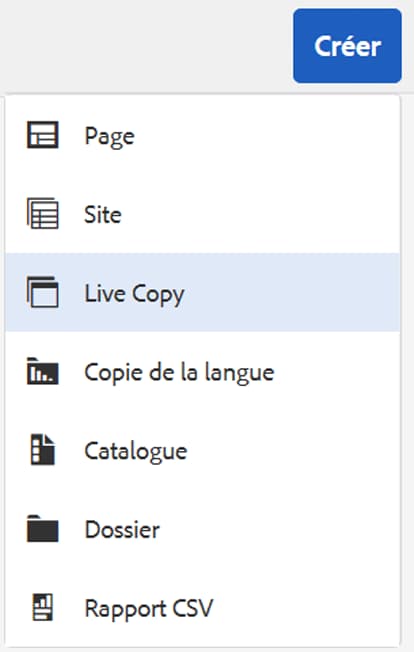Click the Rapport CSV report icon
414x652 pixels.
[x=43, y=607]
